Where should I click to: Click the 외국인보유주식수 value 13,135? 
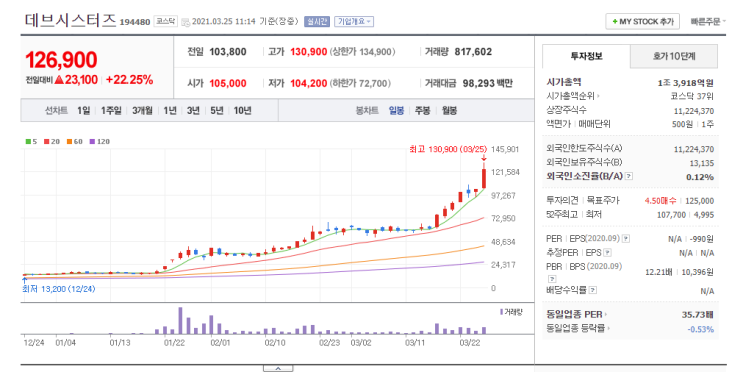[701, 163]
